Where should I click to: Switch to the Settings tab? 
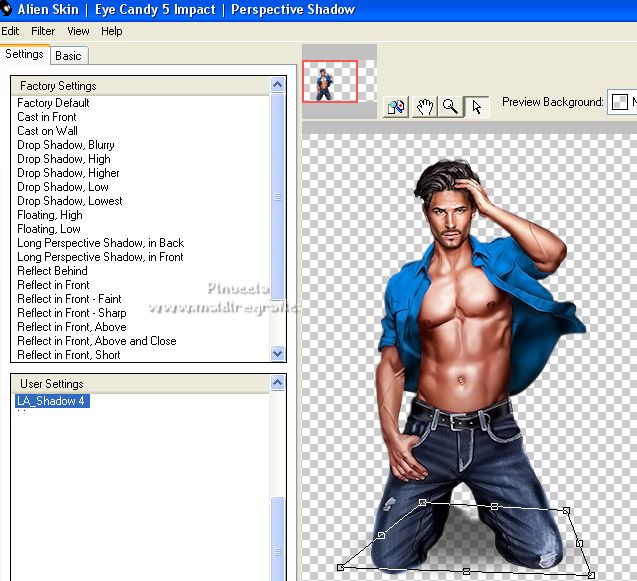[x=24, y=54]
